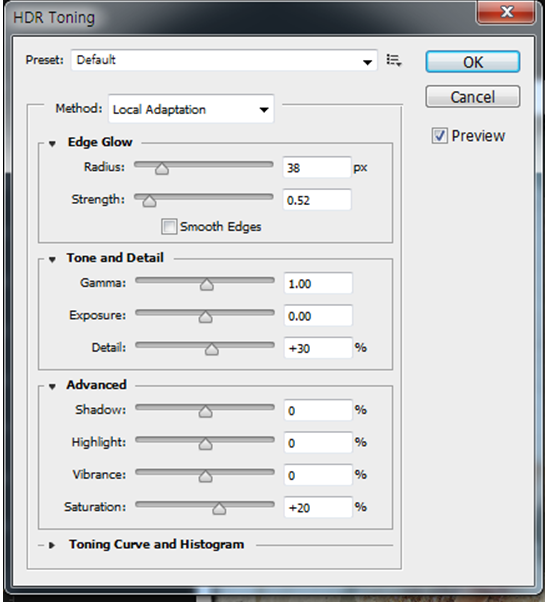Collapse the Edge Glow section

click(x=52, y=144)
